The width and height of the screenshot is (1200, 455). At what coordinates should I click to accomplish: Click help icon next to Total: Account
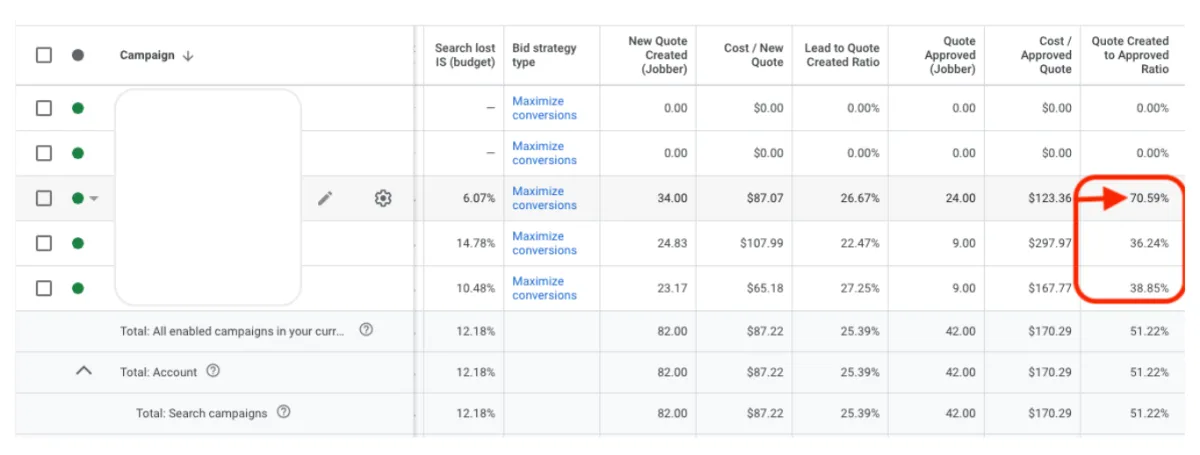(x=212, y=371)
